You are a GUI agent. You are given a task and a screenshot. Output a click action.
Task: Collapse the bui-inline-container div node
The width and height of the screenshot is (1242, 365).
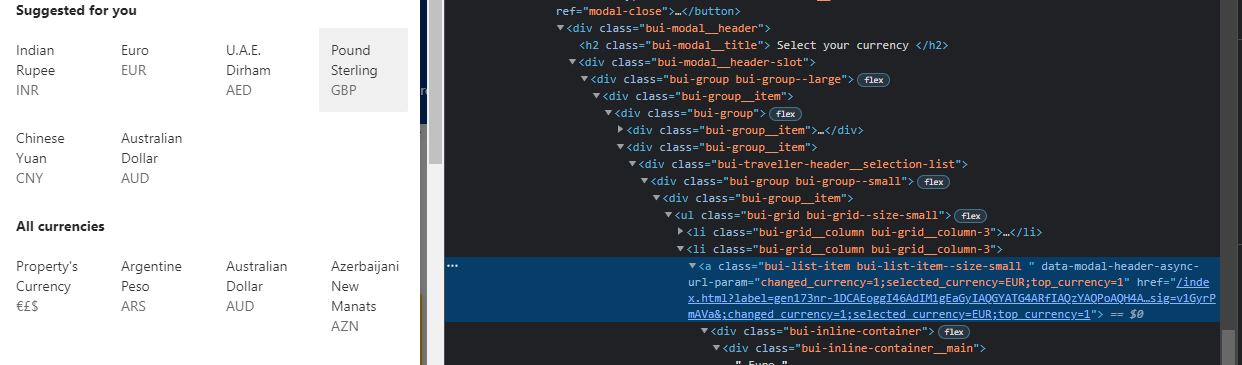click(704, 331)
